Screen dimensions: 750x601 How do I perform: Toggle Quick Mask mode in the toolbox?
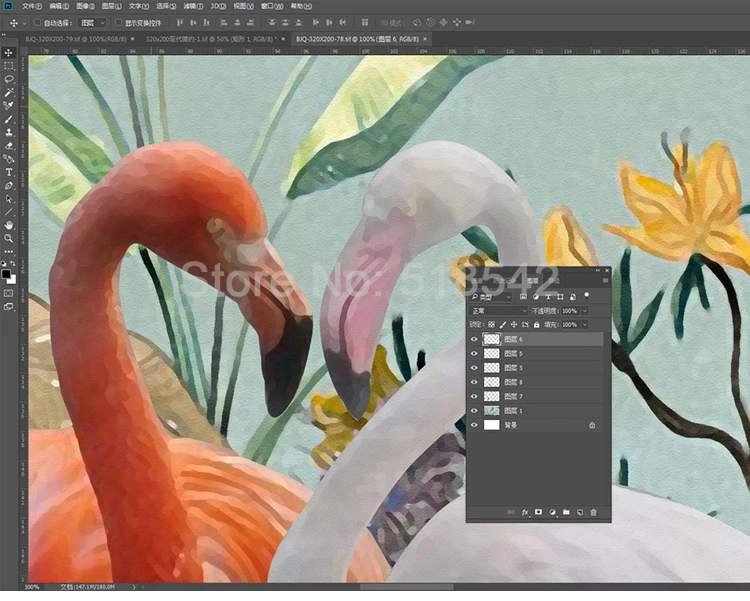9,293
